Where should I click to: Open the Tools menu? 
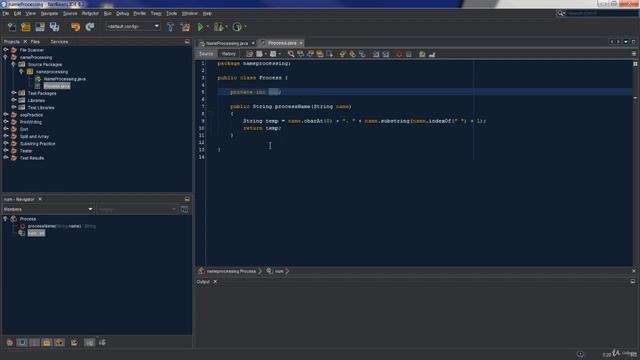[171, 13]
